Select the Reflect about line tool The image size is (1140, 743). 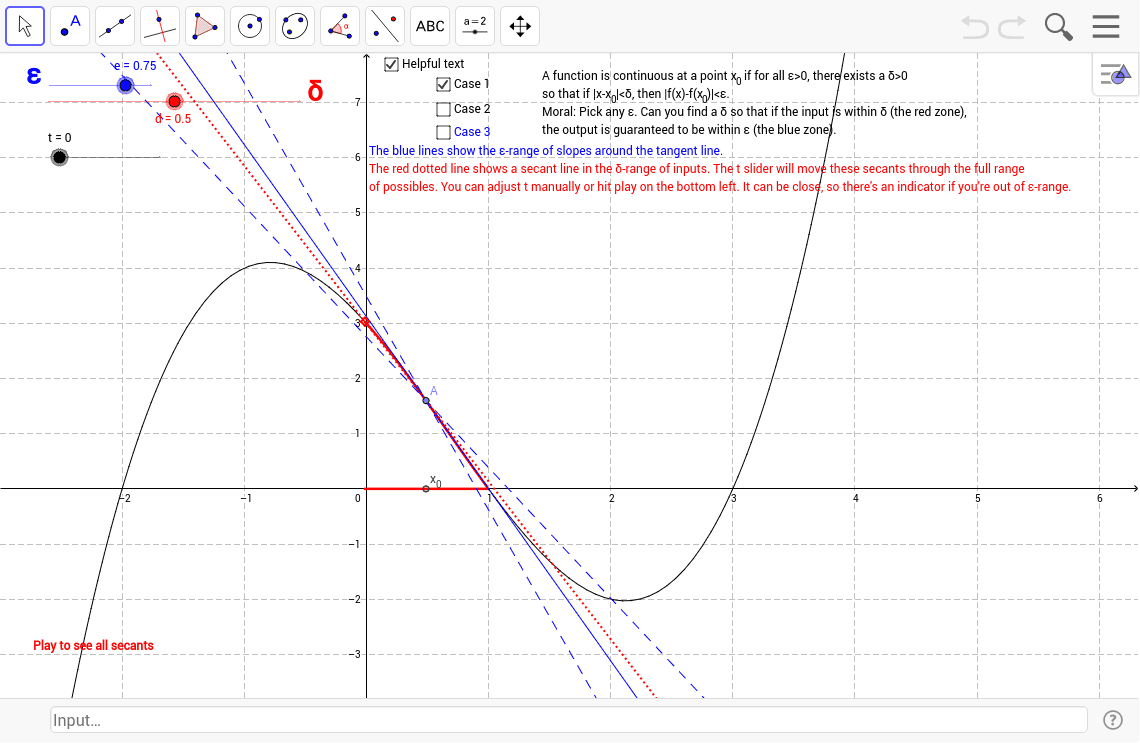point(385,26)
